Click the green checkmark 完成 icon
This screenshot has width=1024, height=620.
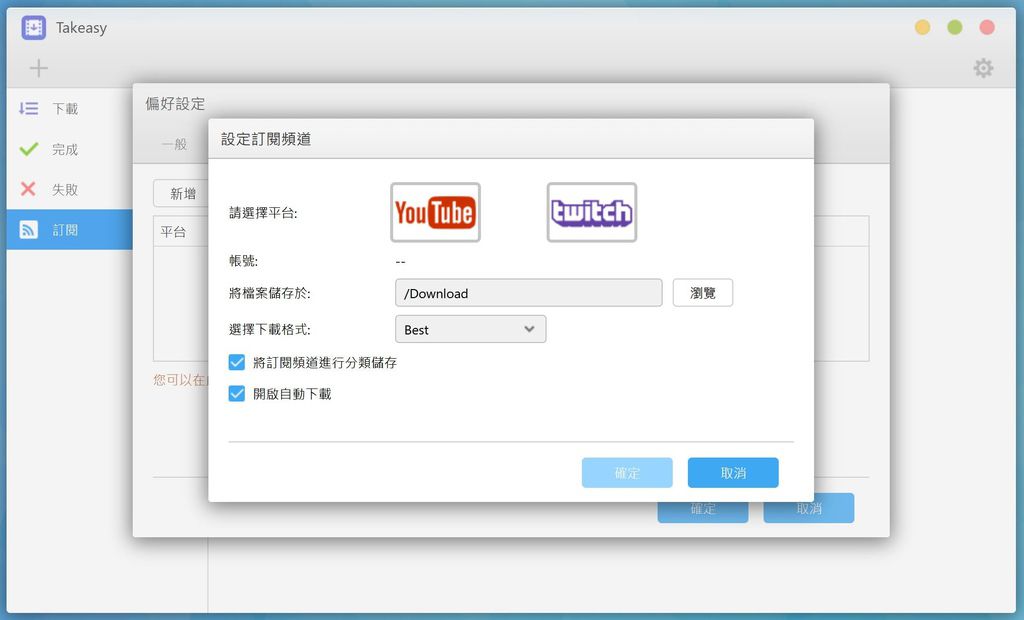(x=29, y=149)
